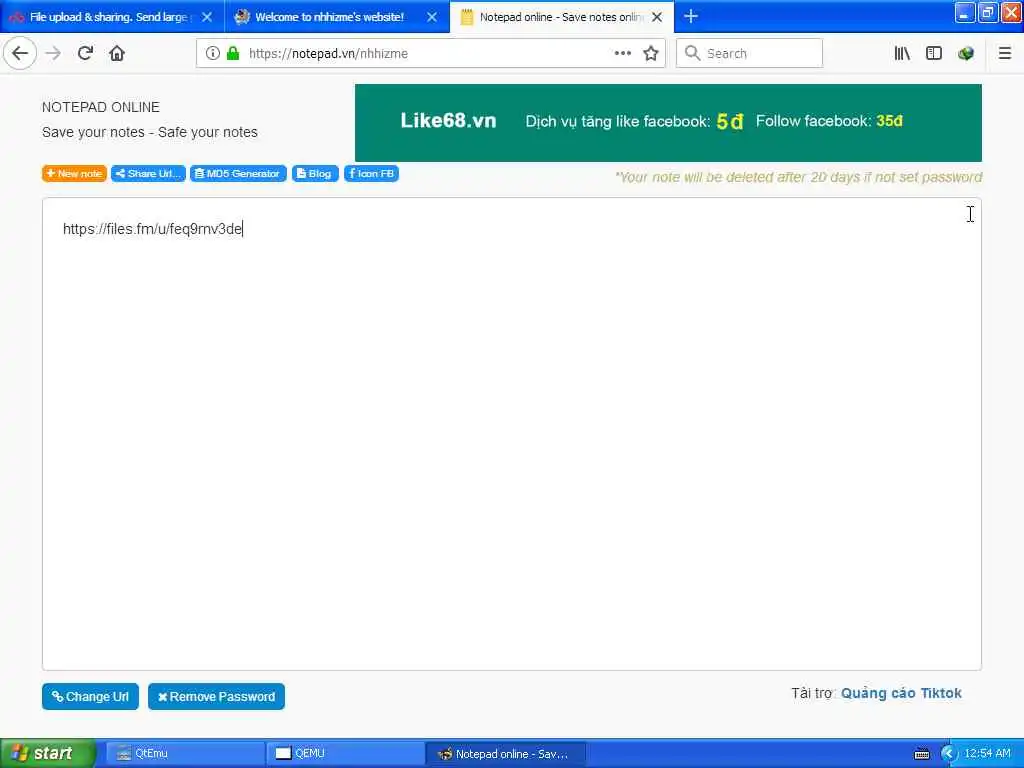The image size is (1024, 768).
Task: Click the NOTEPAD ONLINE heading
Action: pyautogui.click(x=101, y=107)
